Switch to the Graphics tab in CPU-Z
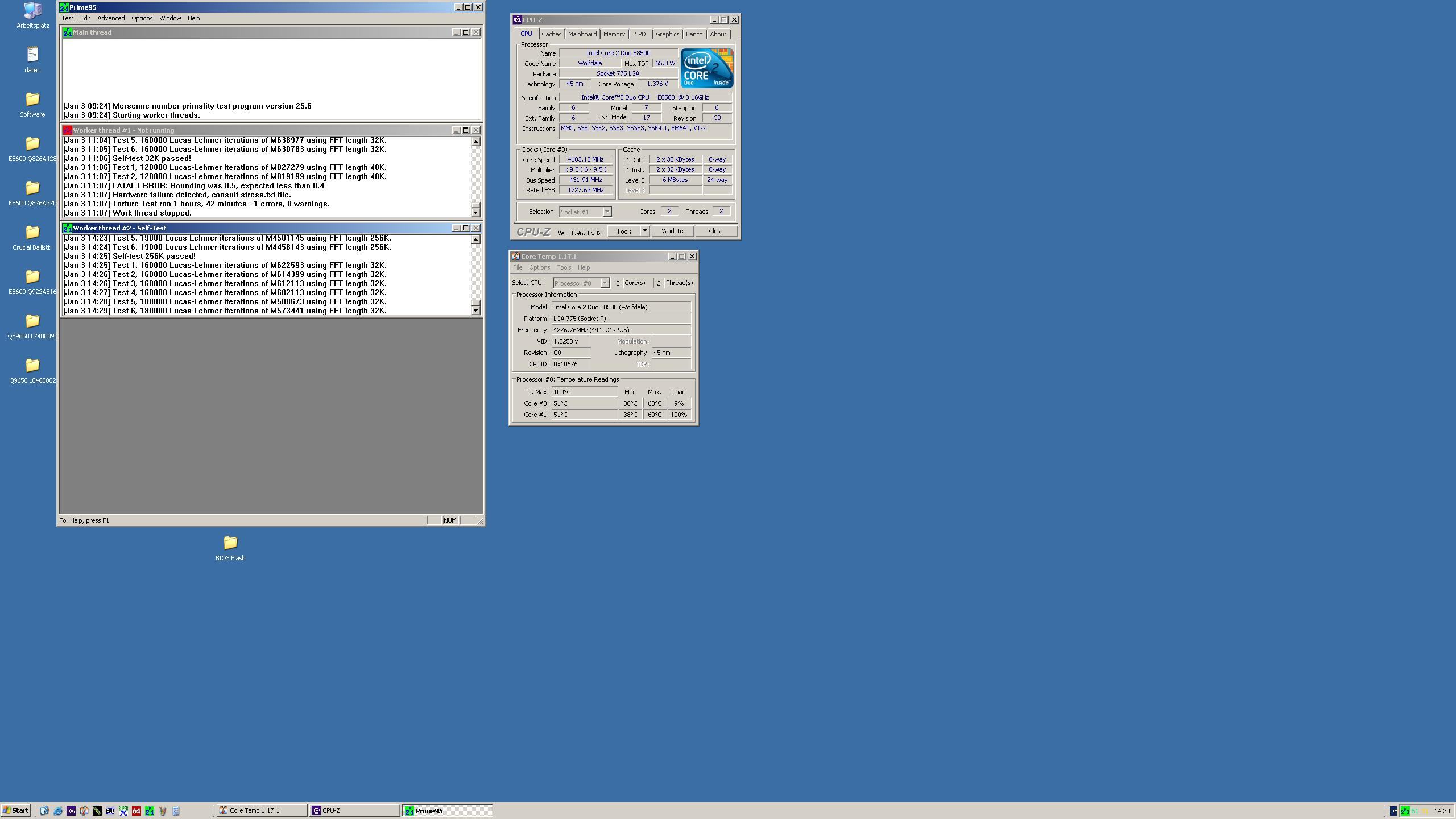 pos(667,34)
